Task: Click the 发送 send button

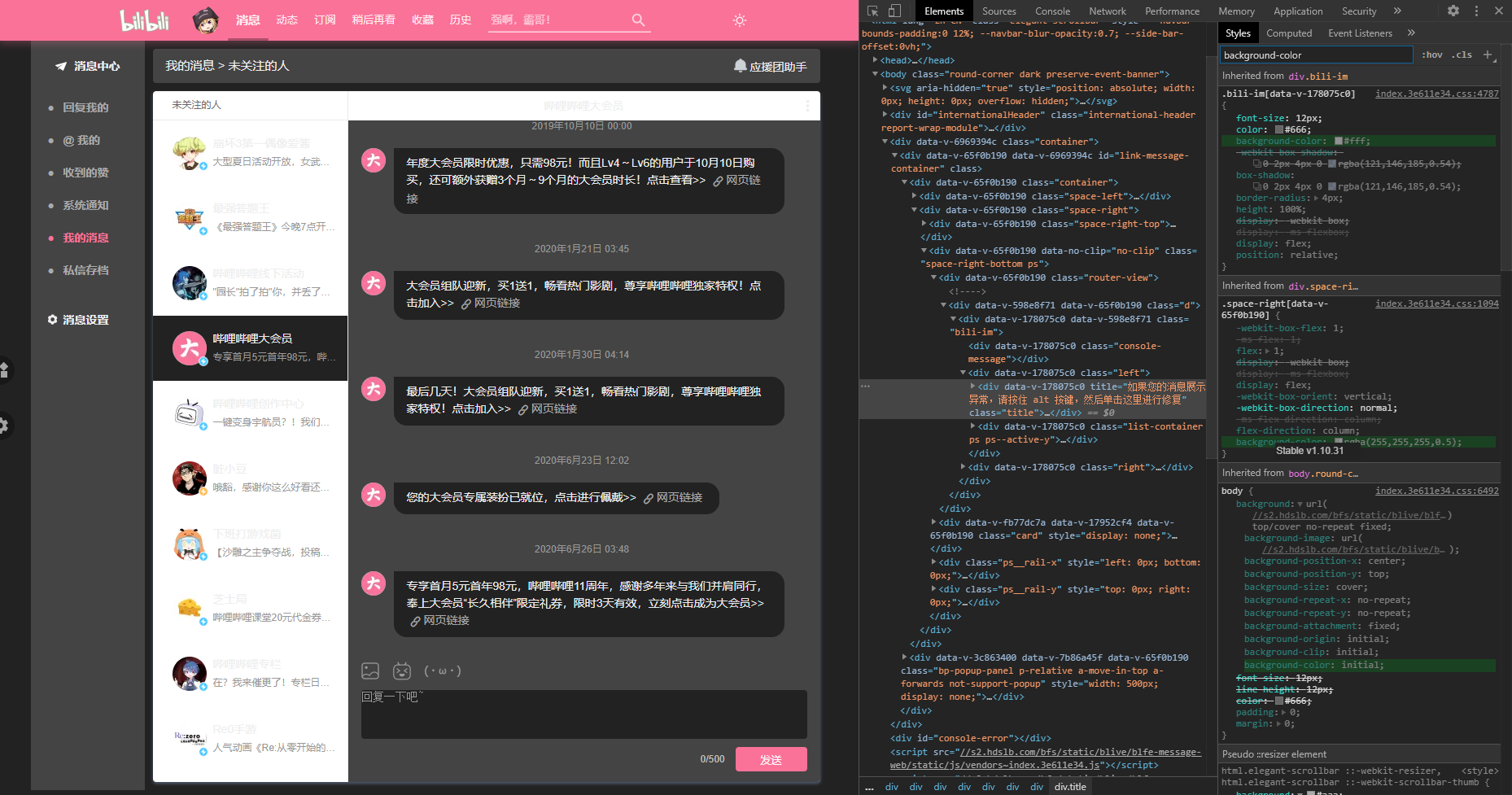Action: (x=771, y=759)
